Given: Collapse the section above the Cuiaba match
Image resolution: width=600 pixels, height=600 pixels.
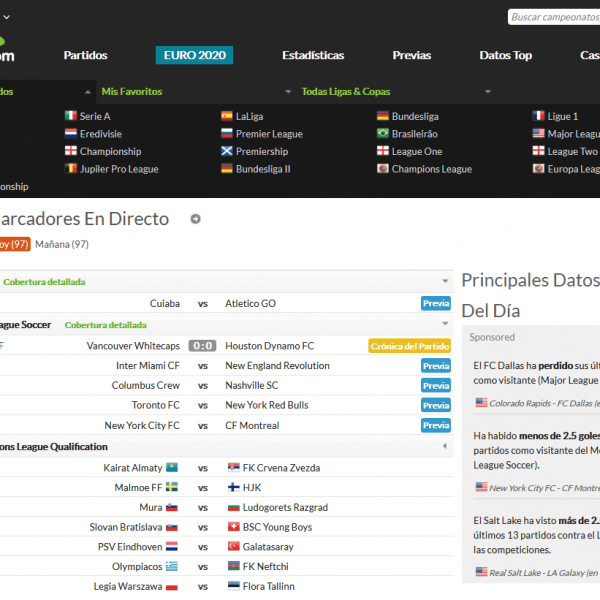Looking at the screenshot, I should (445, 281).
